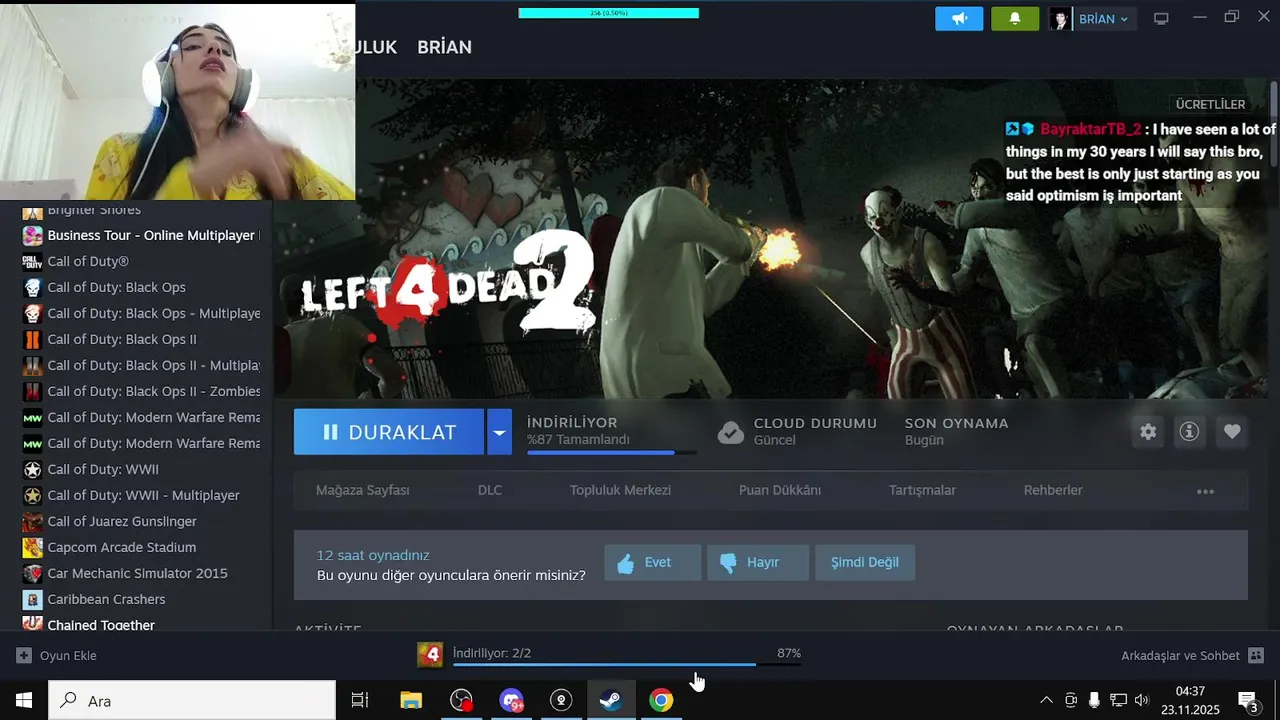Switch to Big Picture mode icon
Screen dimensions: 1280x720
click(x=1161, y=19)
